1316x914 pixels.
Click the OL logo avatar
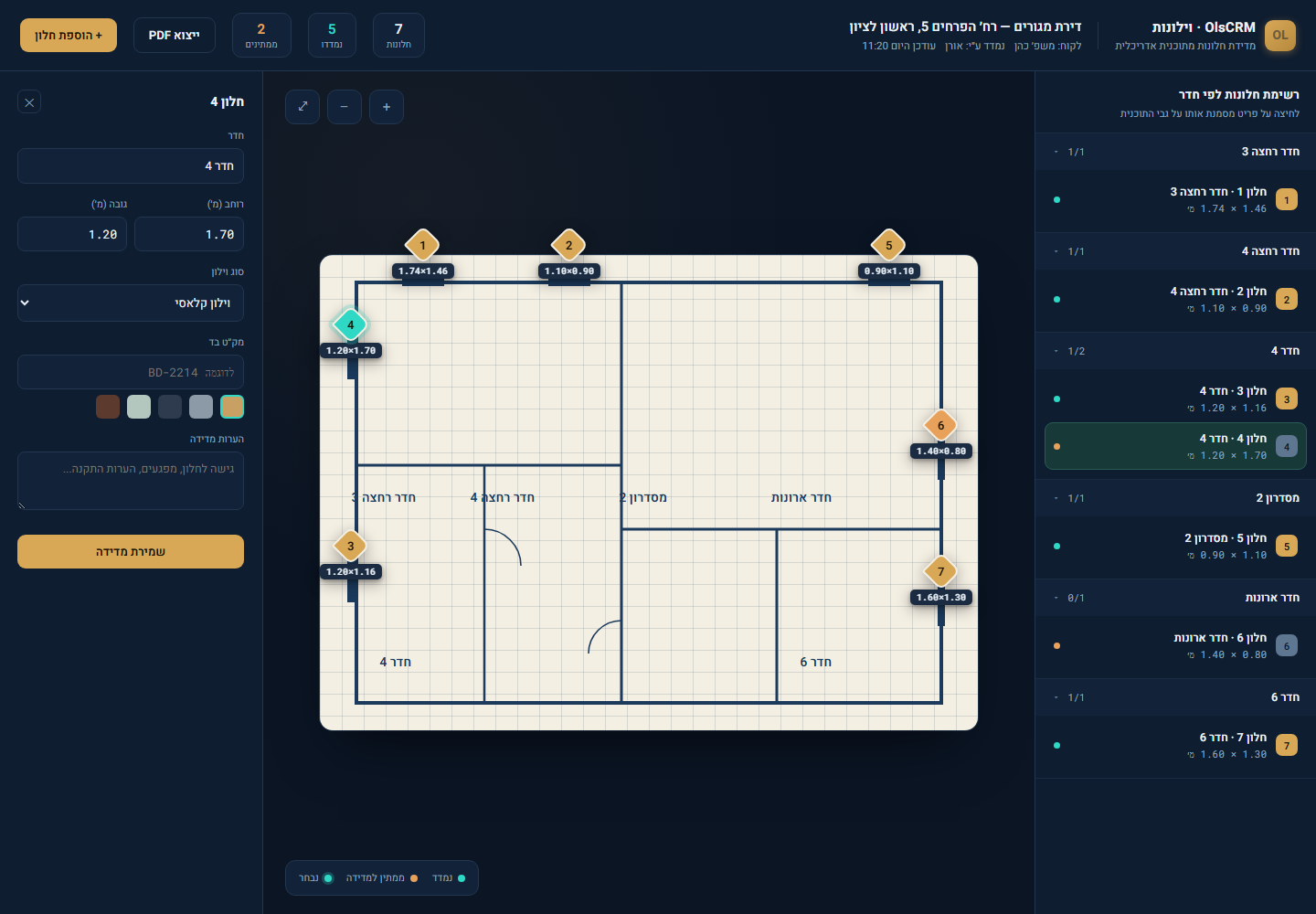tap(1280, 36)
